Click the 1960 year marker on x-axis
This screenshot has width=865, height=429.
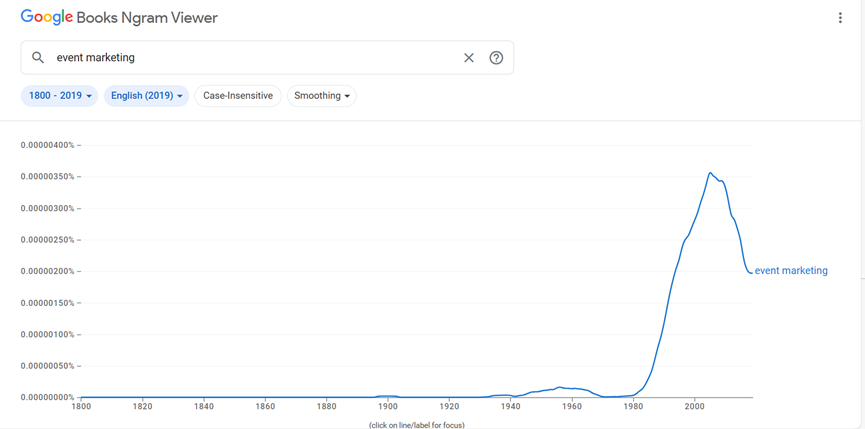[572, 406]
